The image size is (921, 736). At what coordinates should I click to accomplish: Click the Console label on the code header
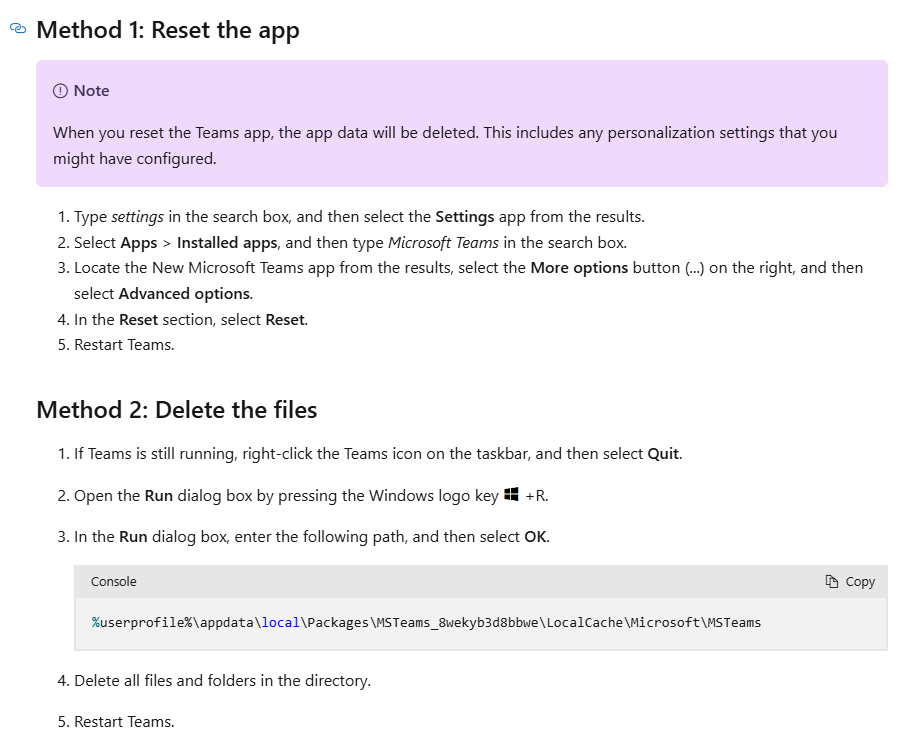coord(114,582)
